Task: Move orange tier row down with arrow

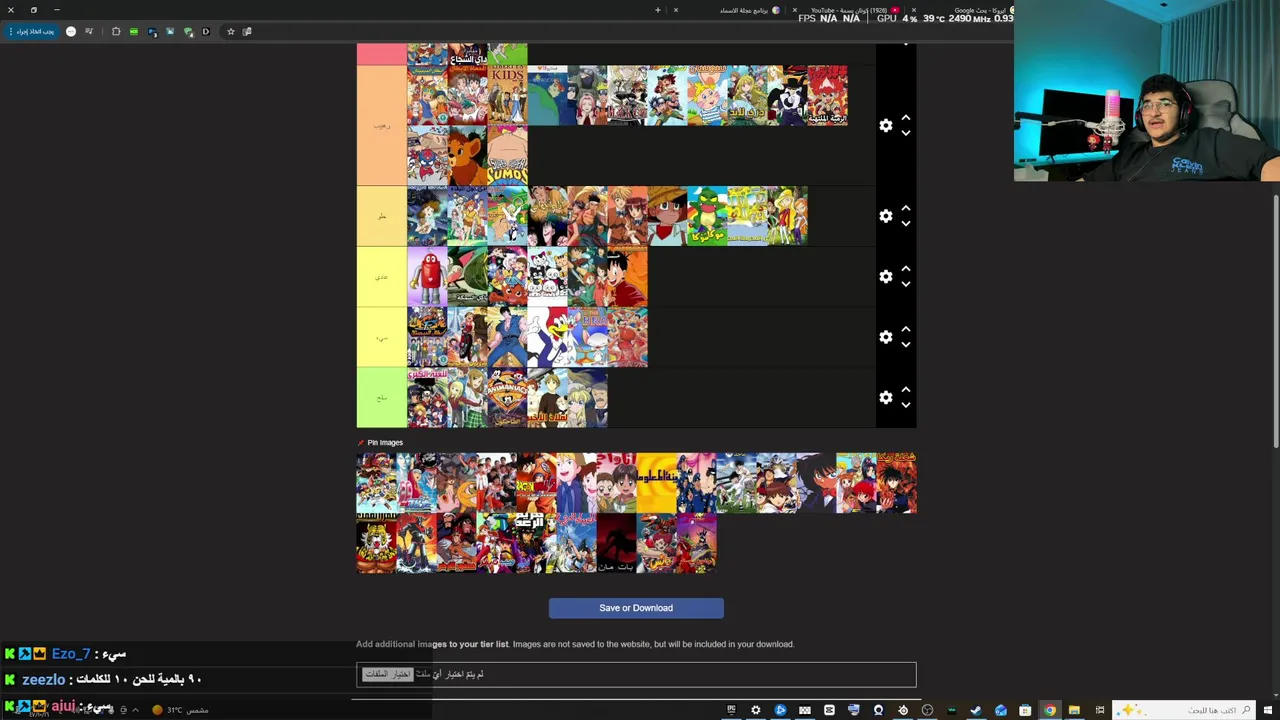Action: 906,133
